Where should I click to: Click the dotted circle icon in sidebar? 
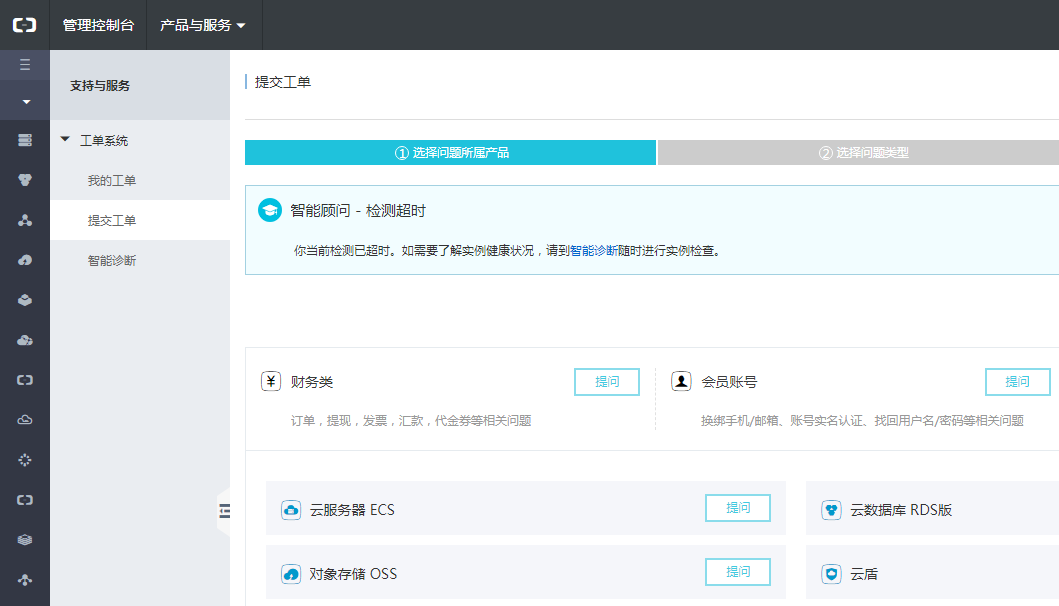click(x=25, y=460)
